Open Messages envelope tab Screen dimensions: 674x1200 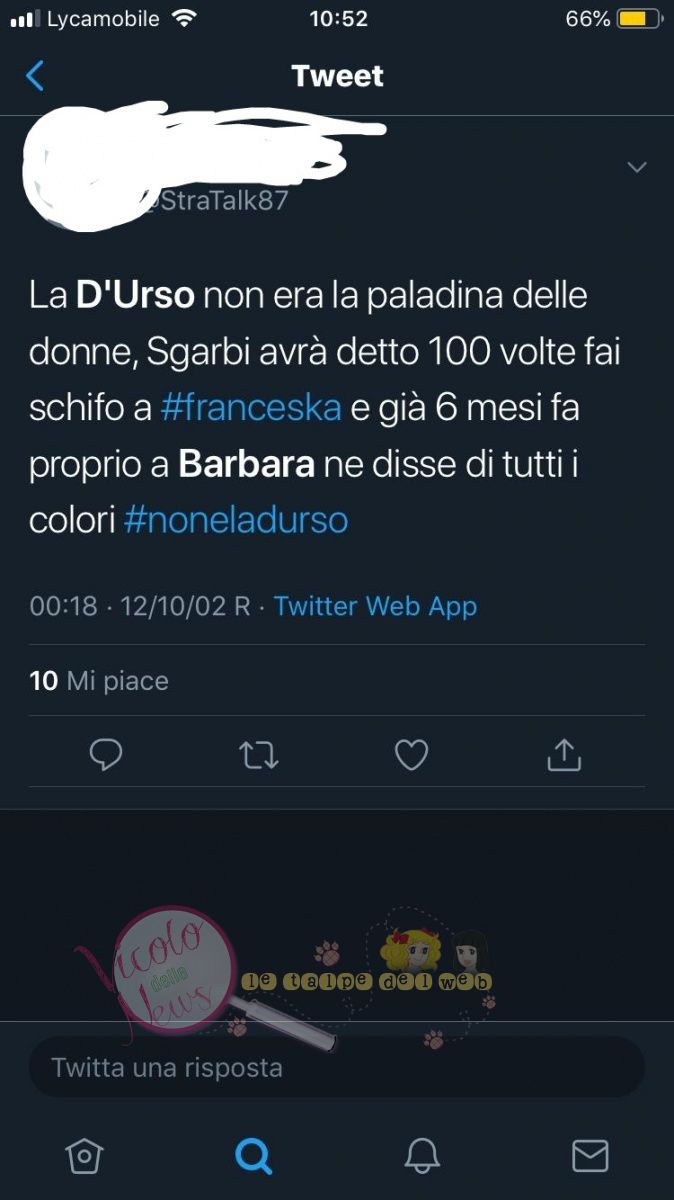click(590, 1156)
